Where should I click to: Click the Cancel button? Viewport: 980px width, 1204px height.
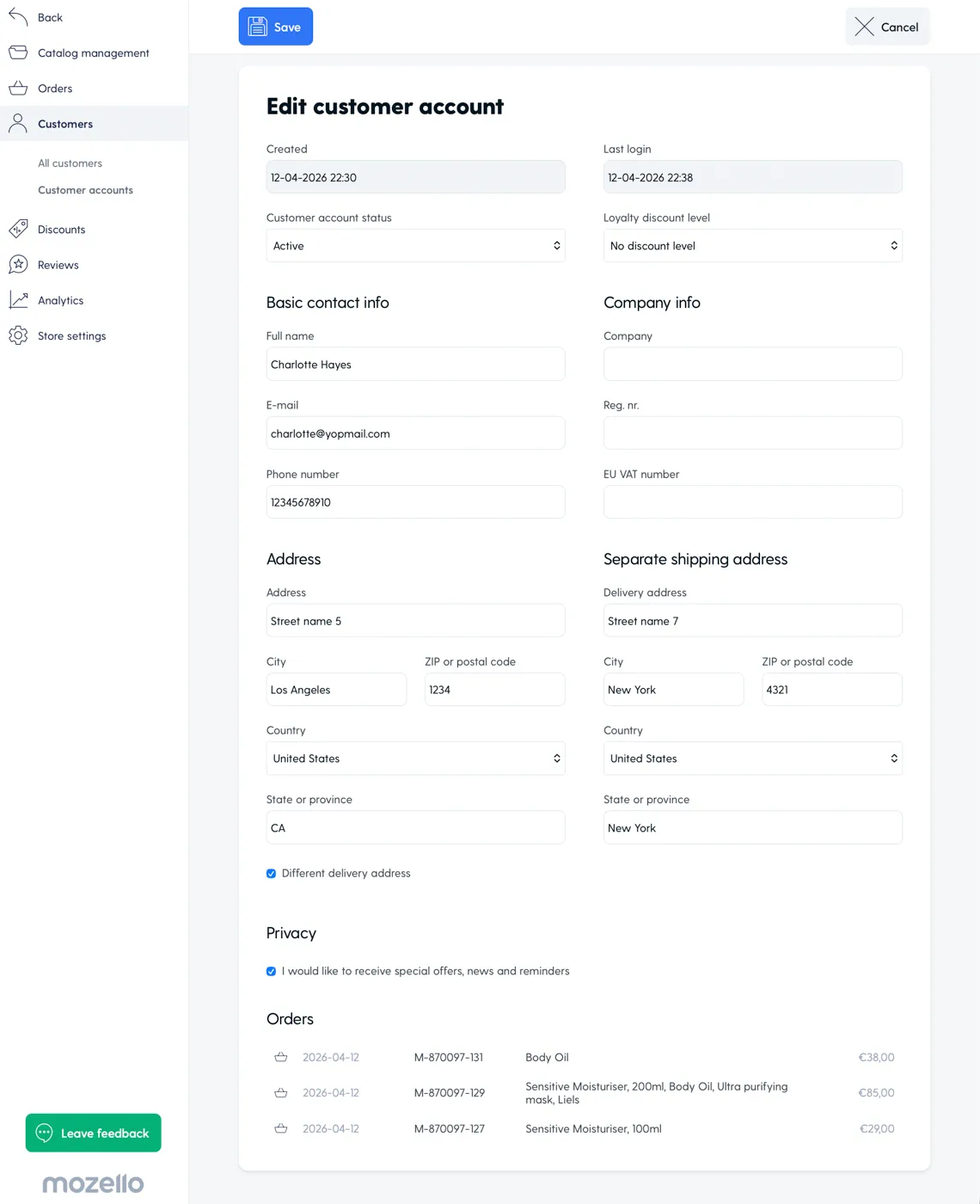pos(887,27)
